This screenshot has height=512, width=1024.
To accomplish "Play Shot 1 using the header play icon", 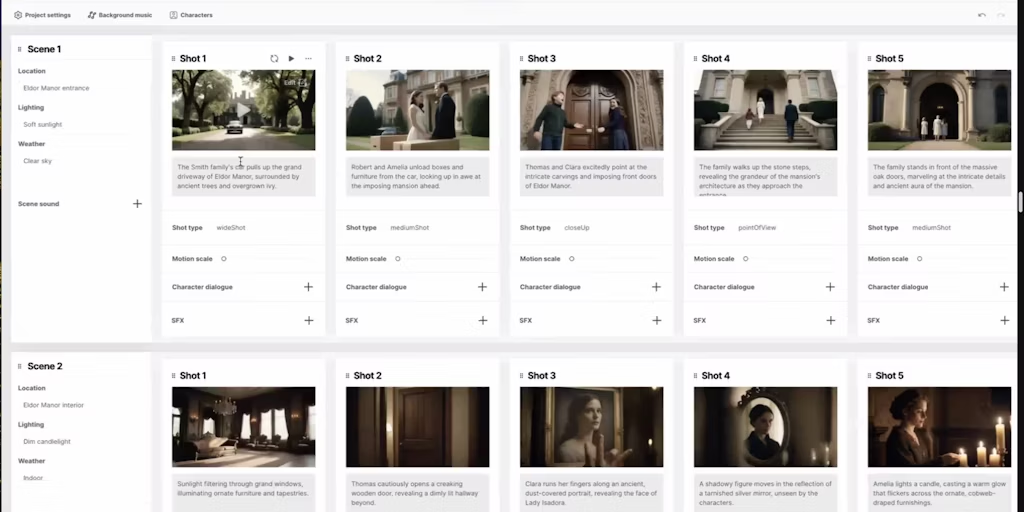I will 291,59.
